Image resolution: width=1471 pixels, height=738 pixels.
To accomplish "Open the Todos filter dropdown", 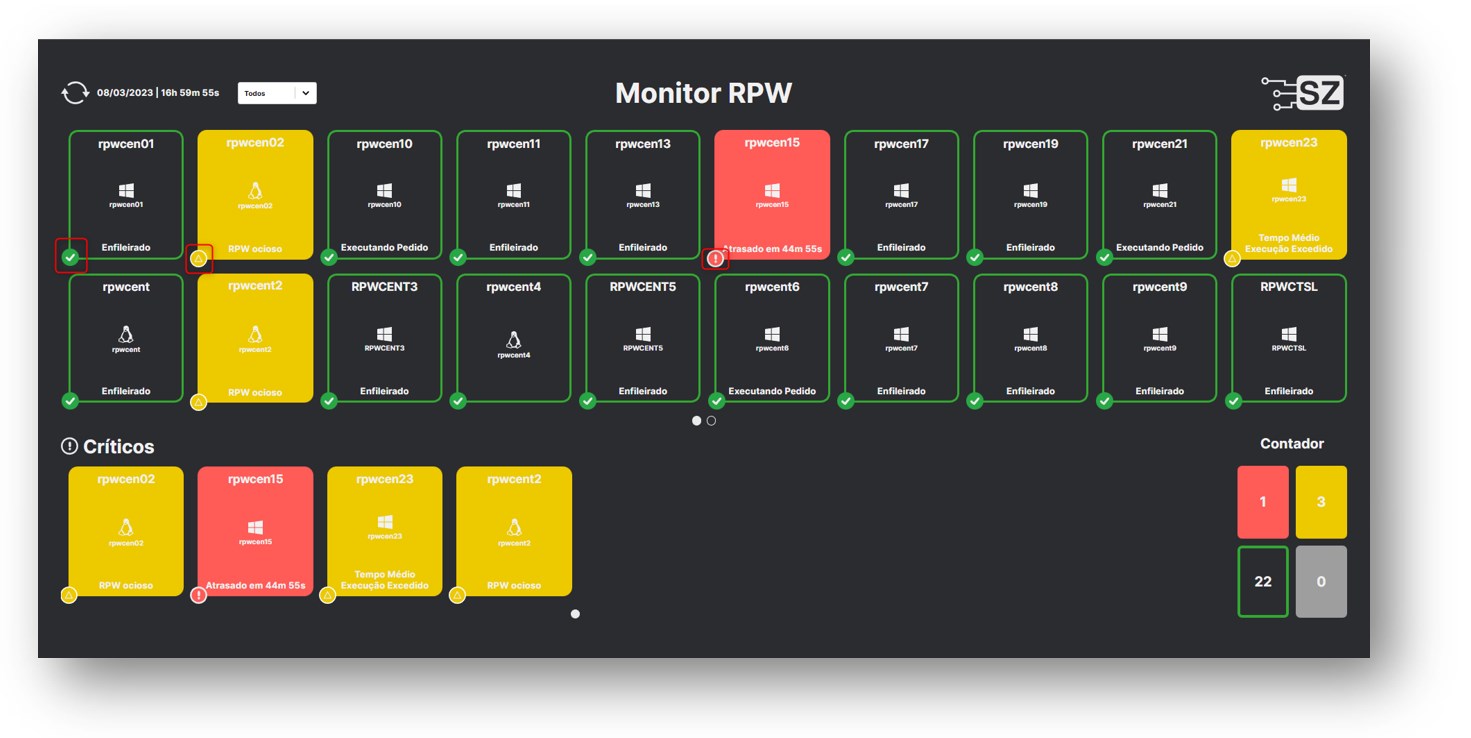I will pos(267,93).
